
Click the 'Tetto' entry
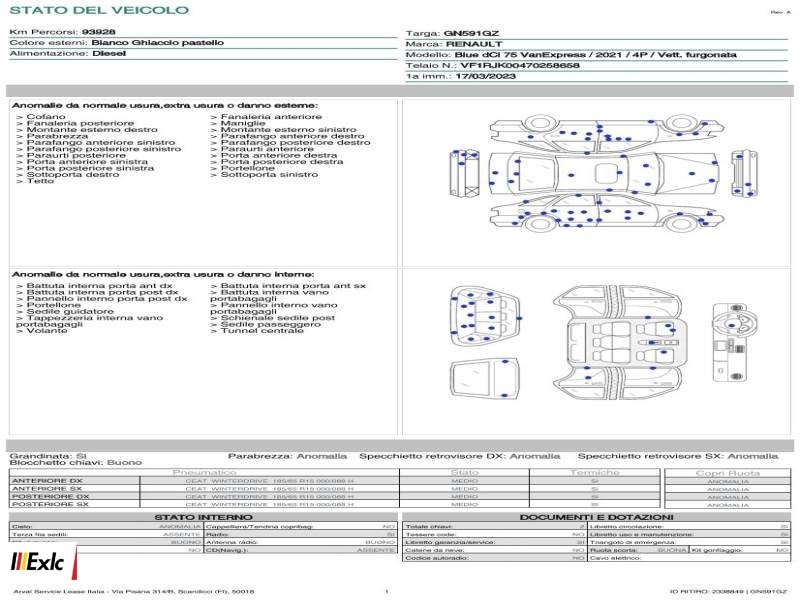[40, 181]
